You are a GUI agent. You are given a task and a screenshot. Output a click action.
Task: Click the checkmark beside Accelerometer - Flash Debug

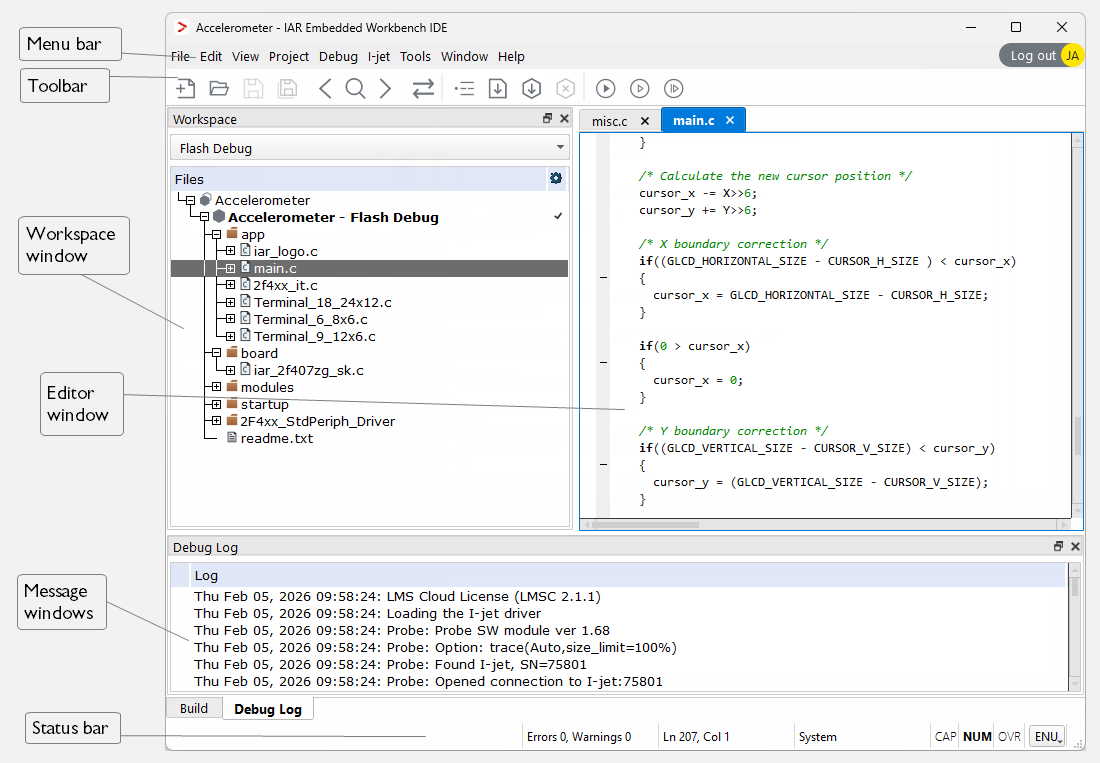coord(558,216)
